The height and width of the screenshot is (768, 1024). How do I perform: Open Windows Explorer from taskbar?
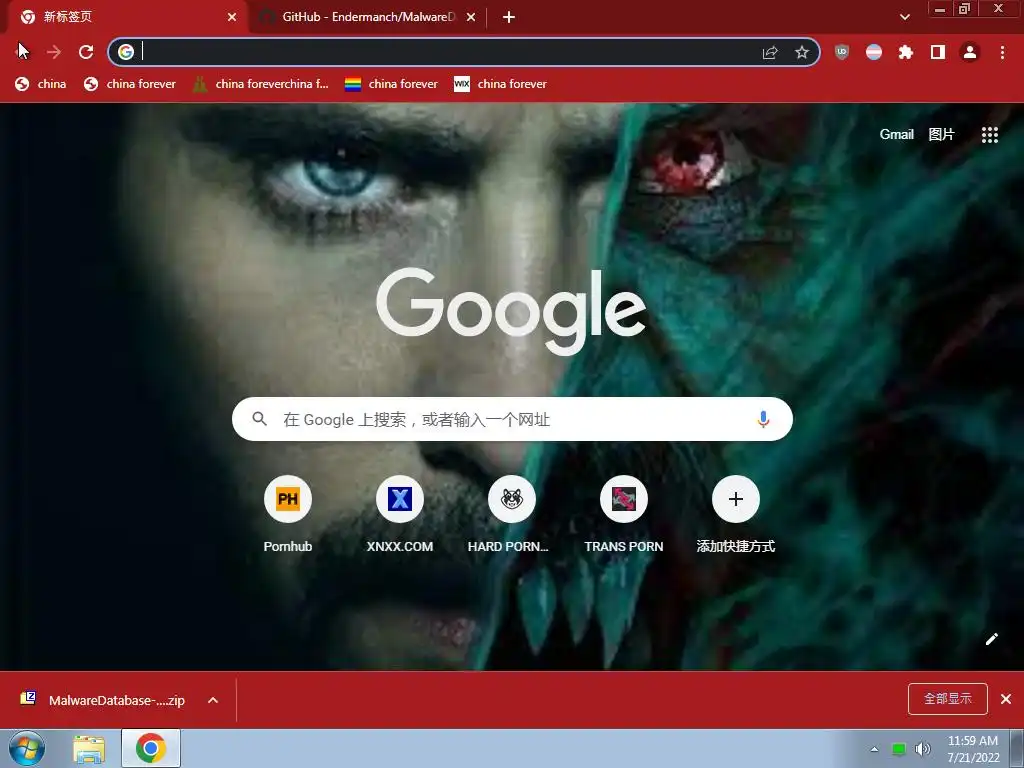[x=89, y=749]
